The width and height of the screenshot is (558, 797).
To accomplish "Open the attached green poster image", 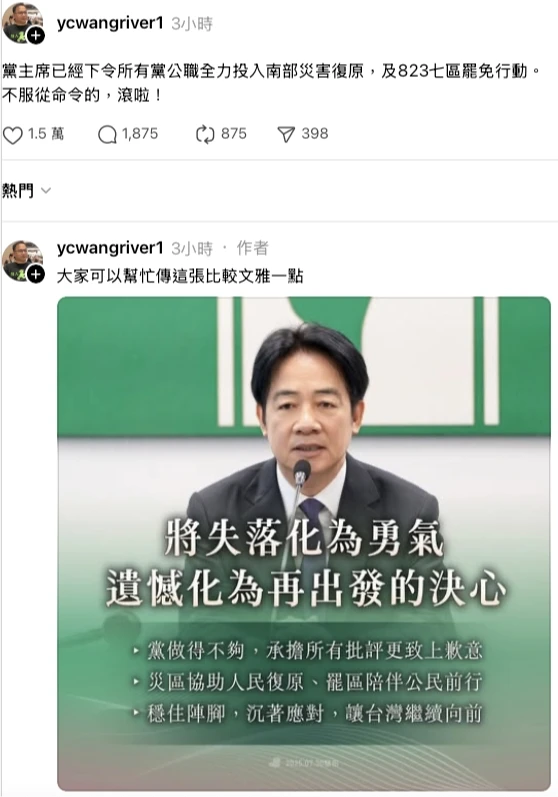I will click(x=304, y=544).
